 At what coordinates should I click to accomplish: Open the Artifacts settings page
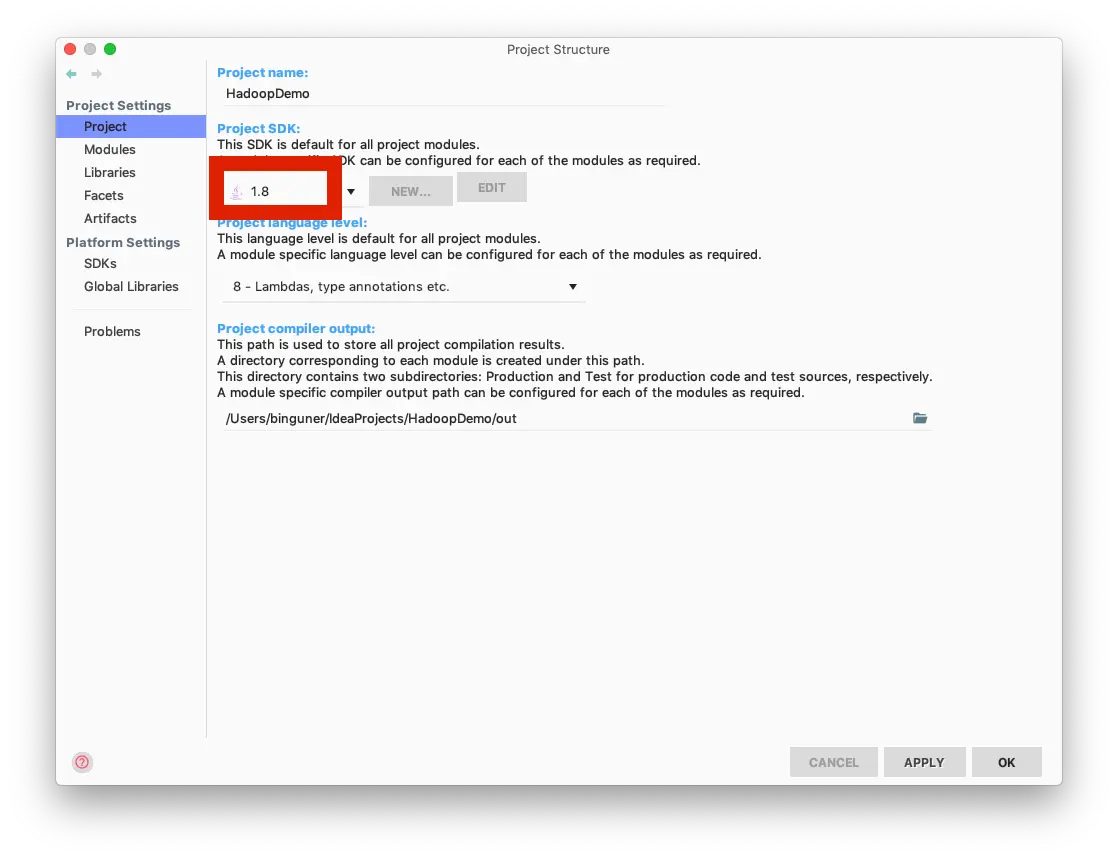[x=110, y=218]
